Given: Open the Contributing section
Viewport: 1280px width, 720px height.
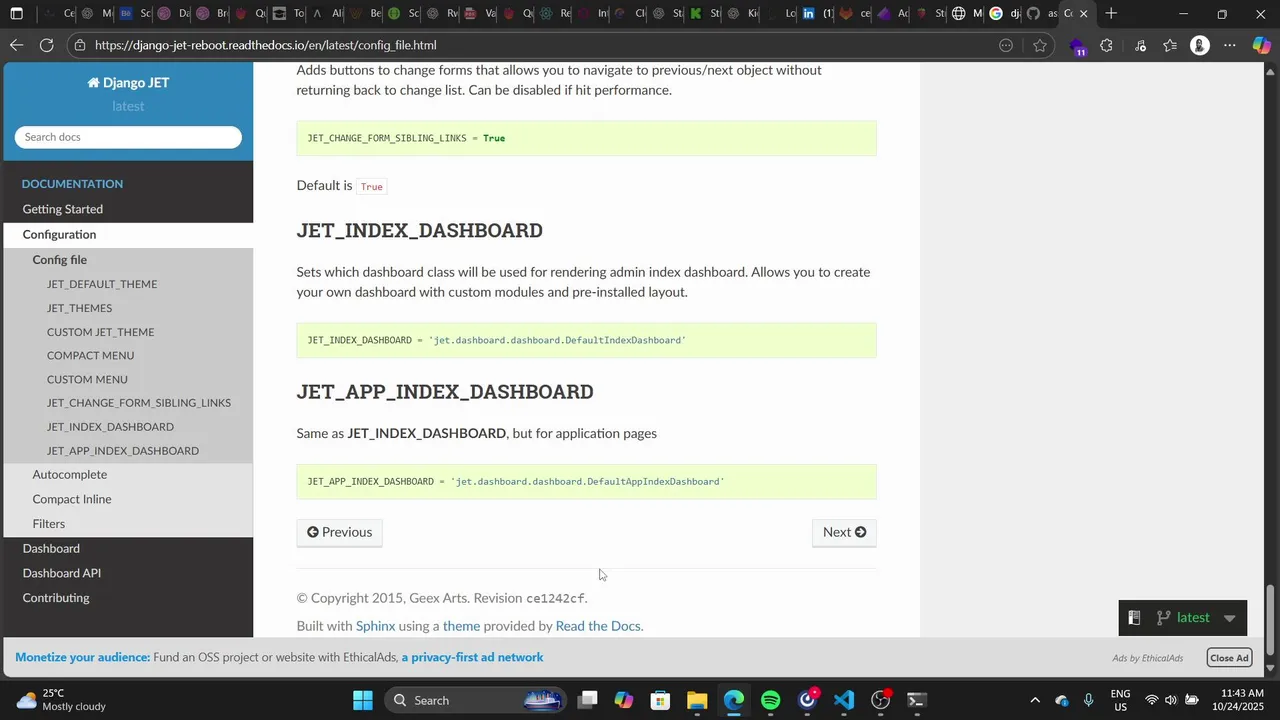Looking at the screenshot, I should pyautogui.click(x=56, y=598).
